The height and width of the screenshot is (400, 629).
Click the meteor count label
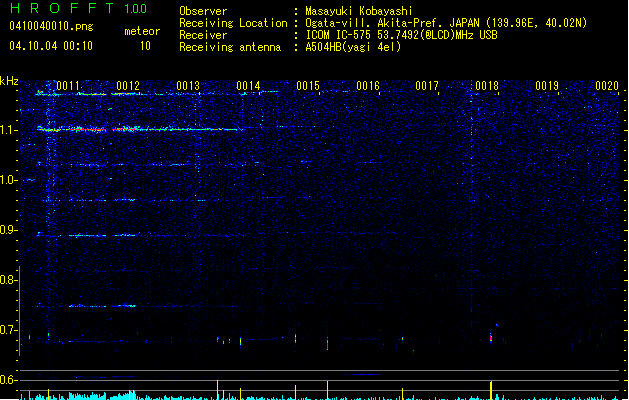142,31
